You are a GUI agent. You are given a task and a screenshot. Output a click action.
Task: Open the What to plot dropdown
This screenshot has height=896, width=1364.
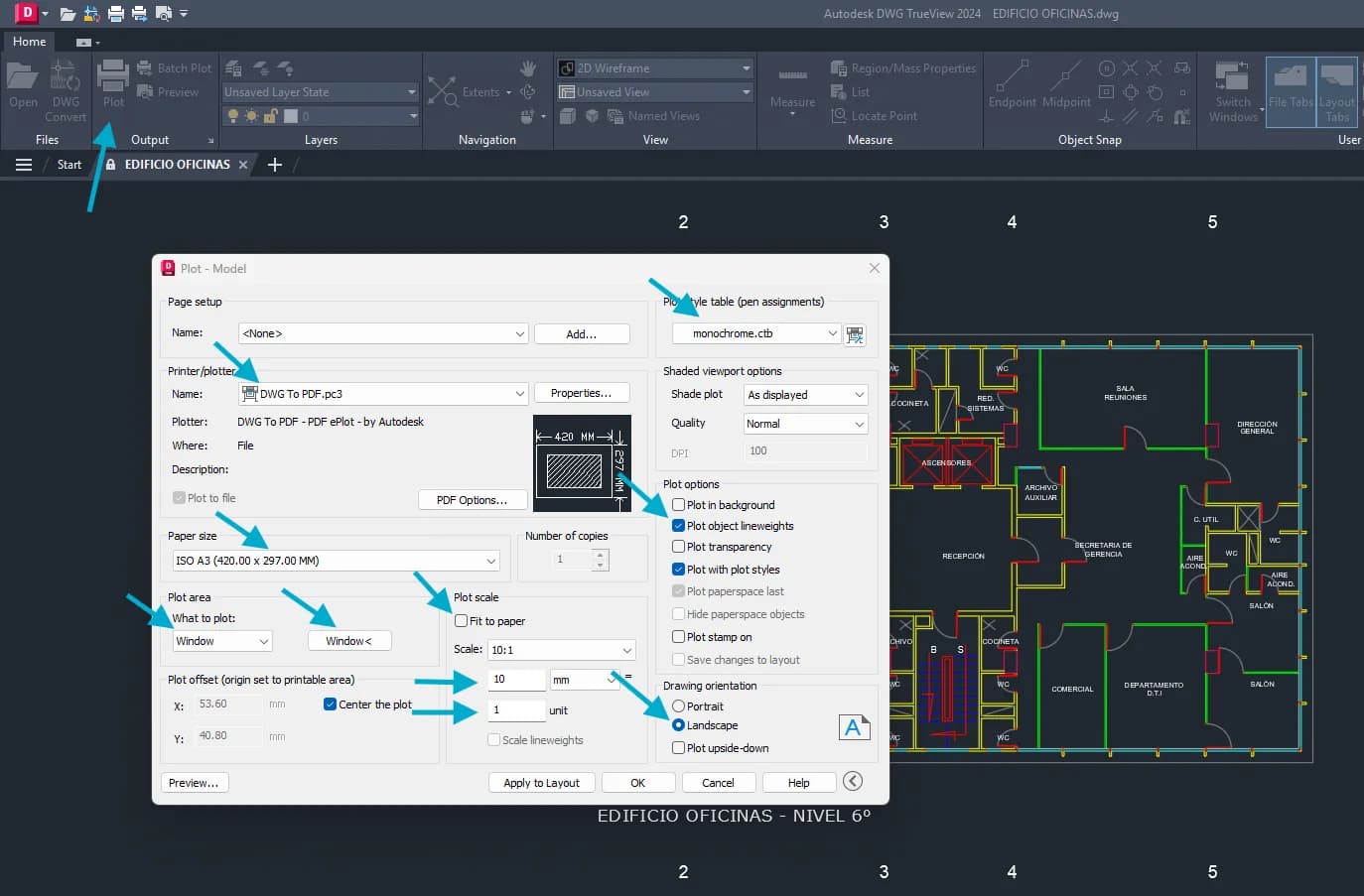tap(222, 641)
